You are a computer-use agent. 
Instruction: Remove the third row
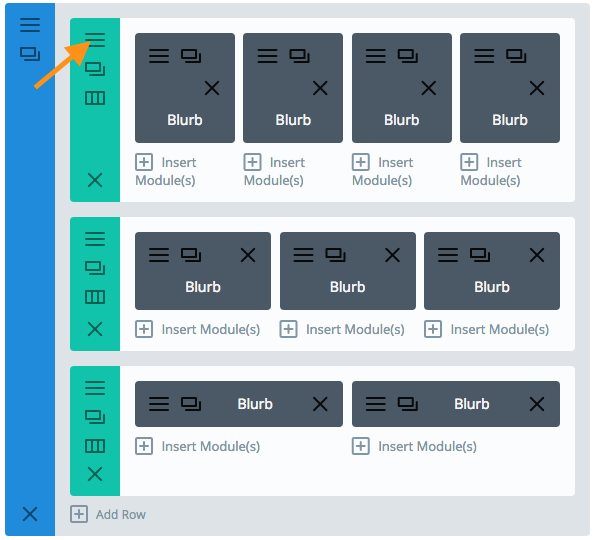tap(95, 474)
